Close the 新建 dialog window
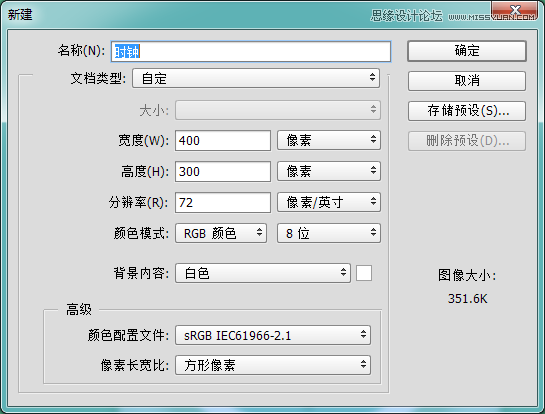 pyautogui.click(x=515, y=10)
